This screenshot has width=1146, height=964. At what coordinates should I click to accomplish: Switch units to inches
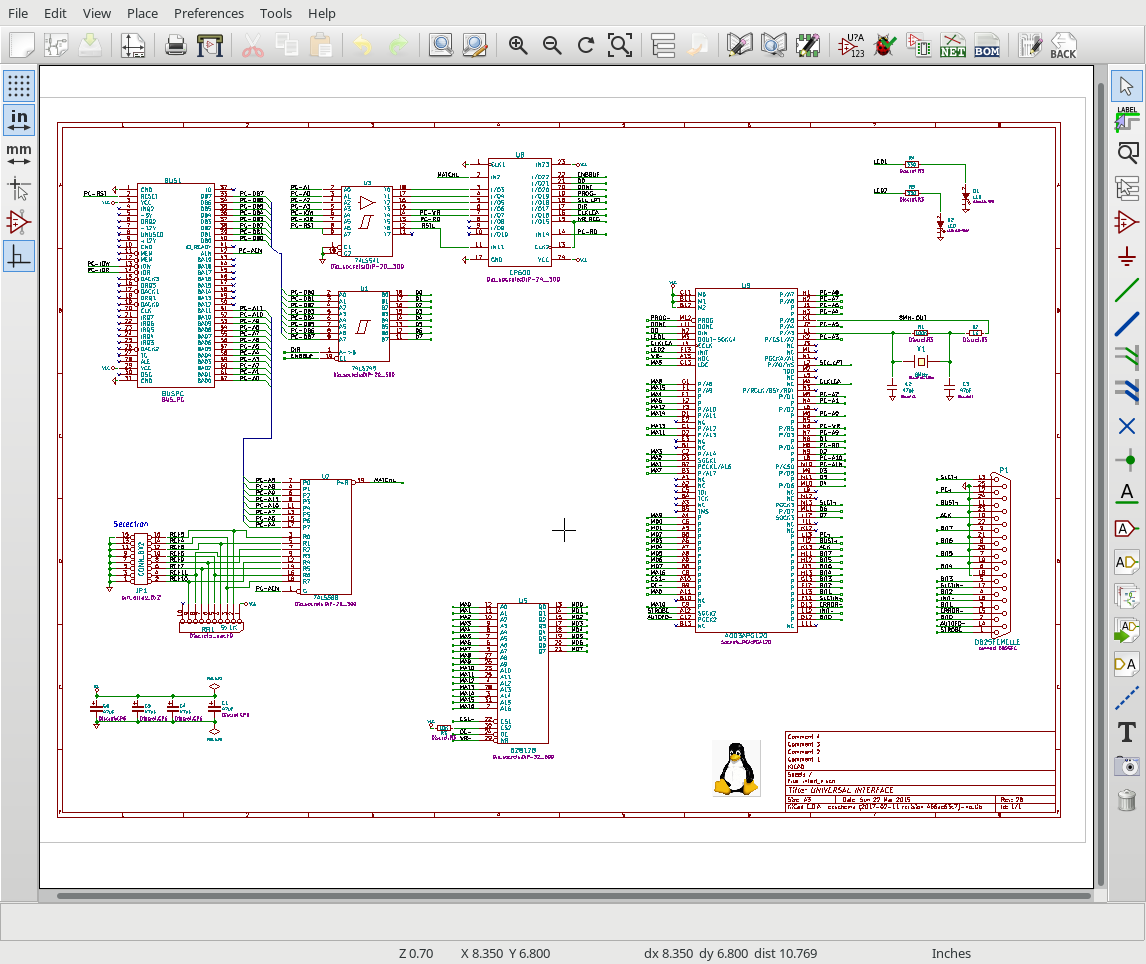click(19, 119)
